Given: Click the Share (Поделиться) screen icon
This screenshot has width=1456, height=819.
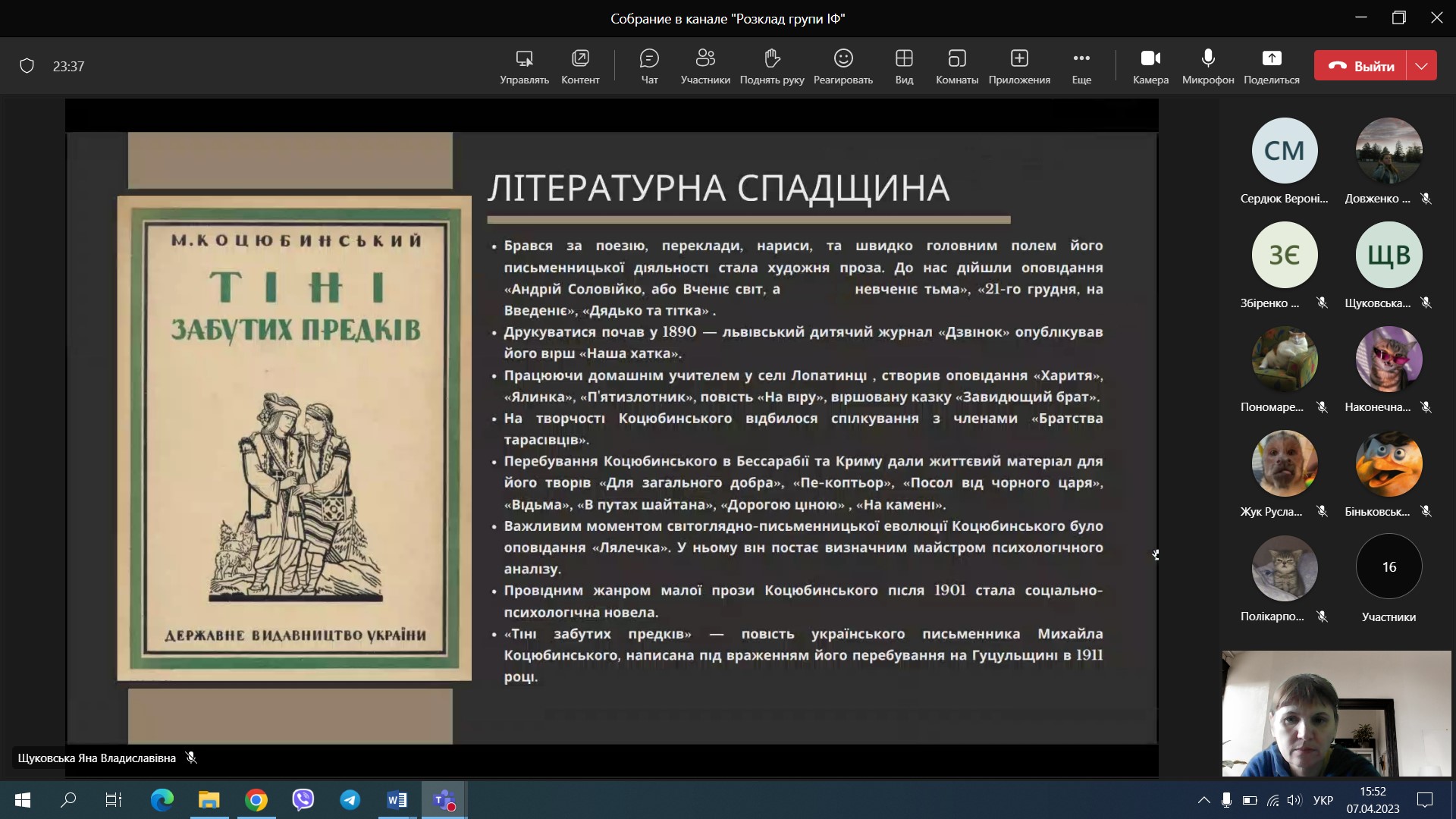Looking at the screenshot, I should [1271, 66].
